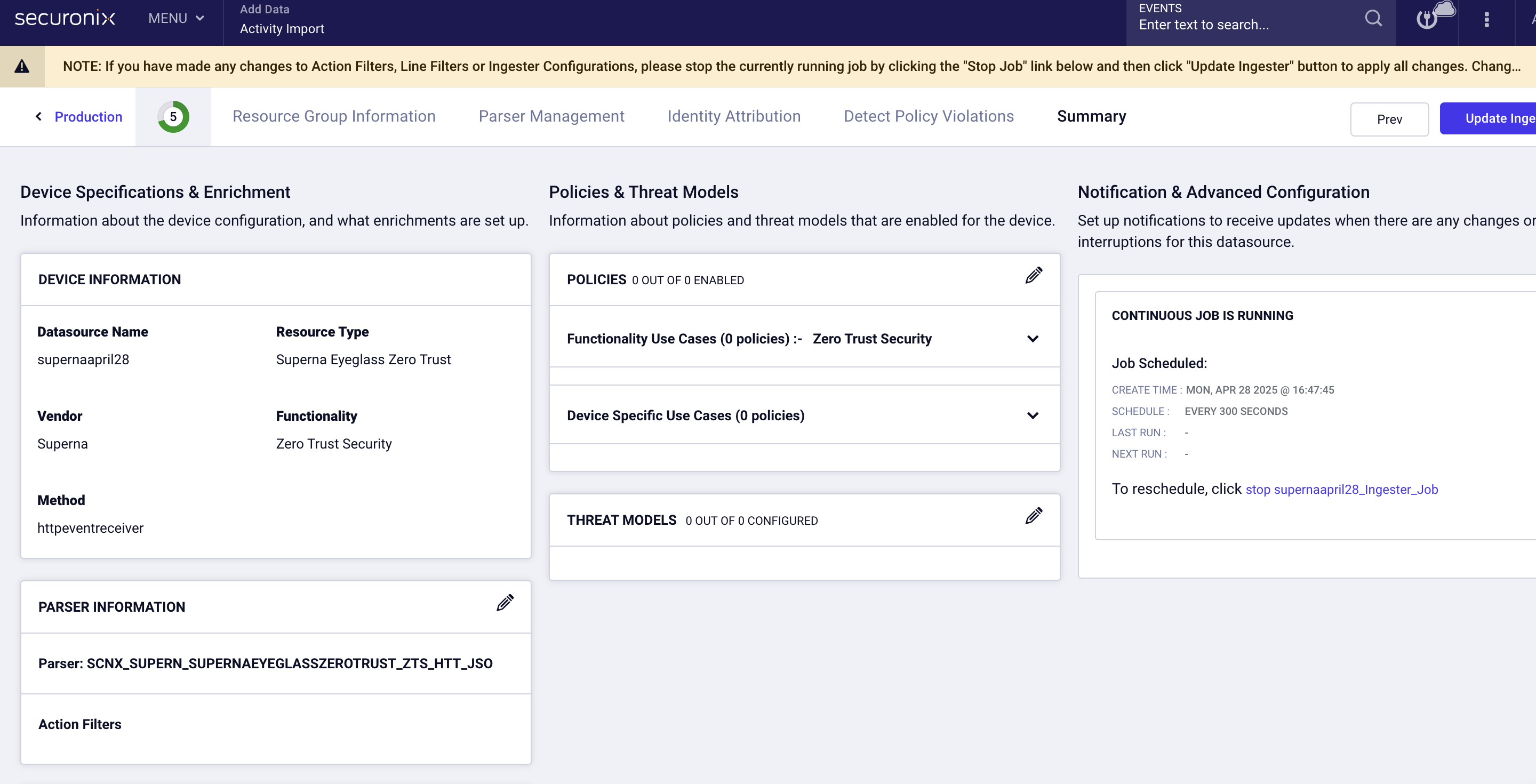
Task: Click the Prev button
Action: [x=1389, y=119]
